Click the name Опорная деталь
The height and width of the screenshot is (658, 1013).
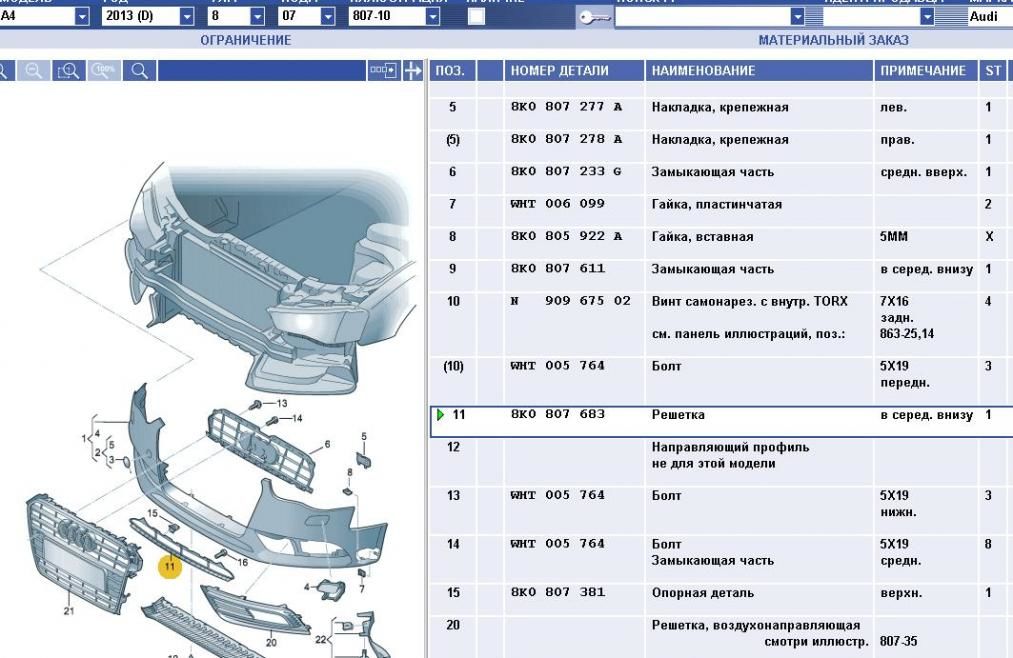click(702, 593)
